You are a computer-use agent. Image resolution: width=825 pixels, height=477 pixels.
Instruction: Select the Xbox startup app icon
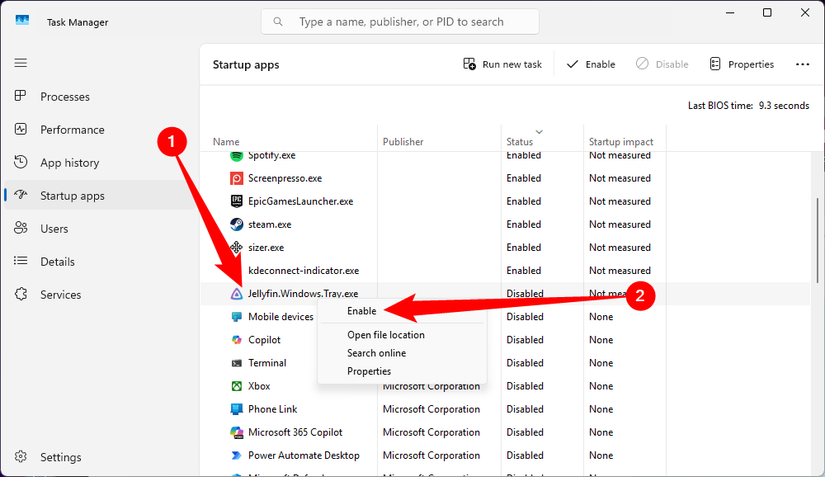coord(236,386)
